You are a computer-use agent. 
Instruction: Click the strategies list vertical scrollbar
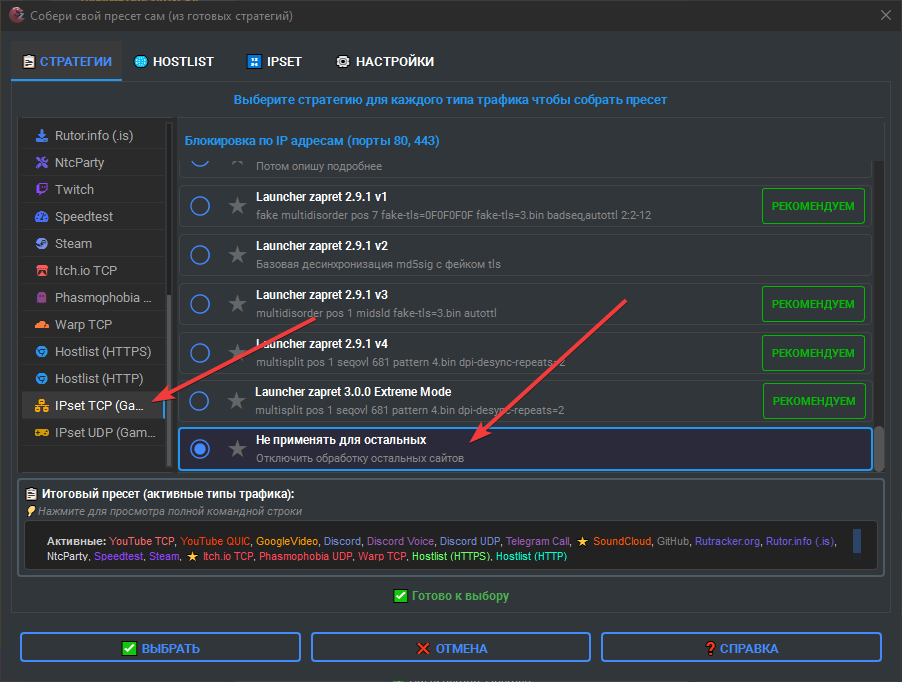(x=879, y=449)
